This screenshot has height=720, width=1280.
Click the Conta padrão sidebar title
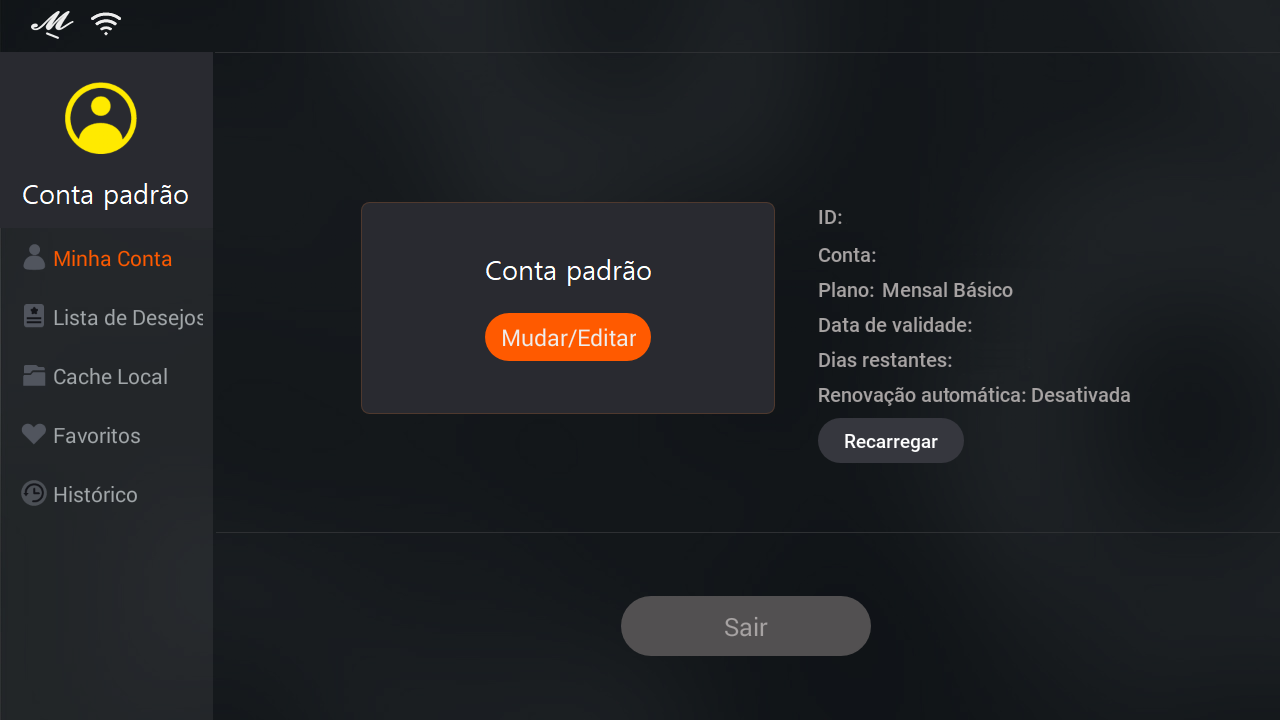coord(106,195)
